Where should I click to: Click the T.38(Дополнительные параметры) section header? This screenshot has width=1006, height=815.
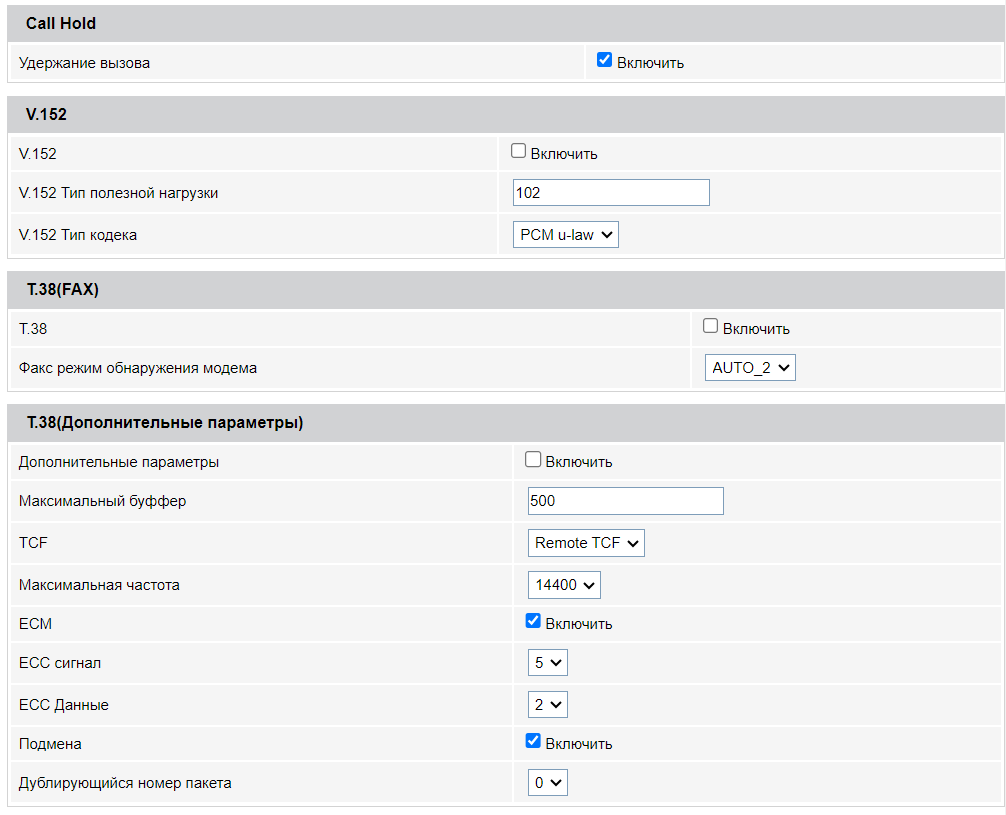tap(164, 423)
